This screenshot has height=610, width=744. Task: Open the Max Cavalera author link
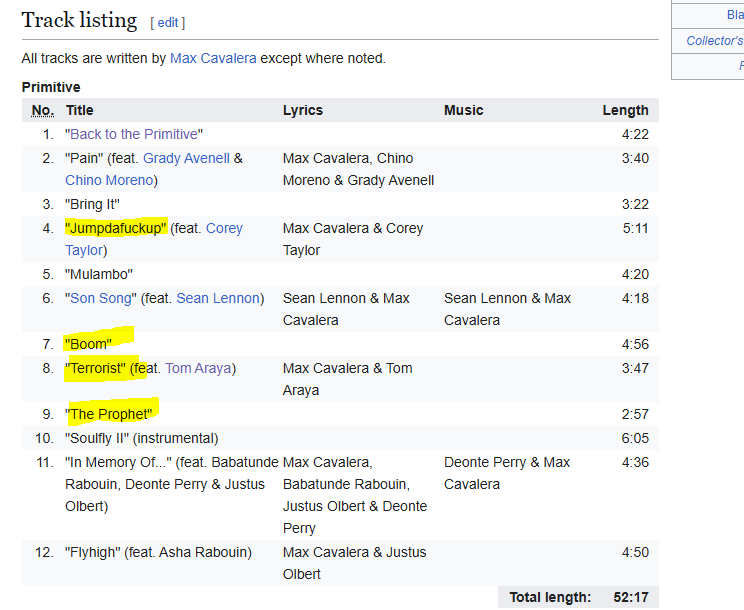tap(213, 58)
